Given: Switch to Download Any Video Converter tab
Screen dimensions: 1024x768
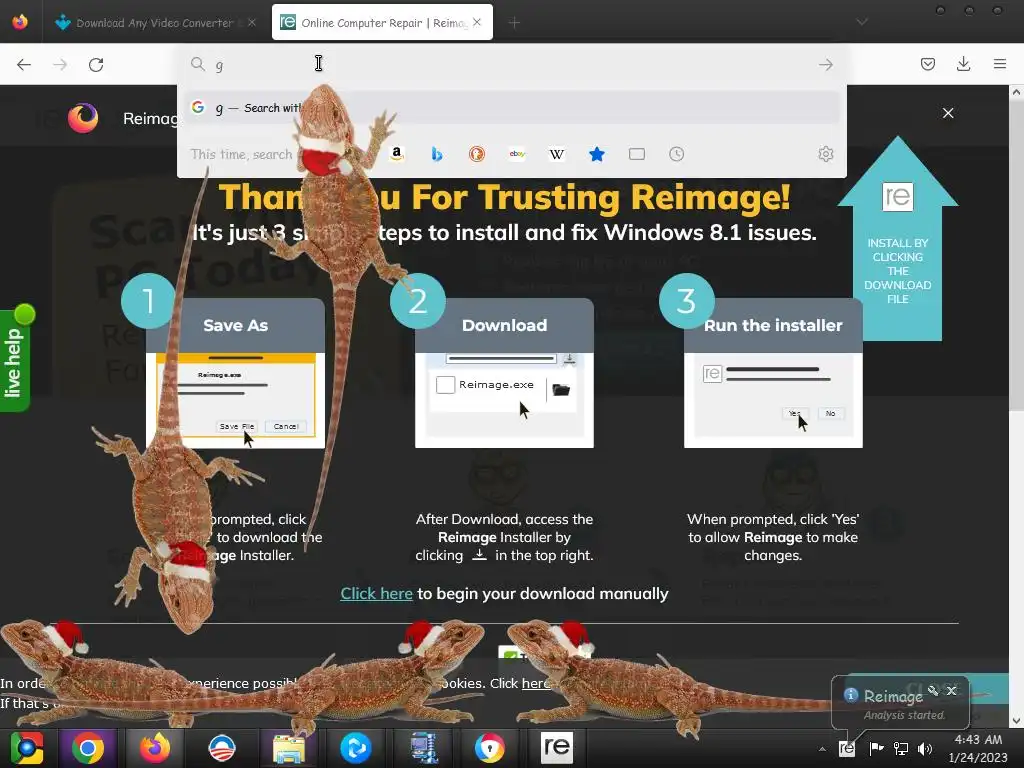Looking at the screenshot, I should tap(155, 23).
